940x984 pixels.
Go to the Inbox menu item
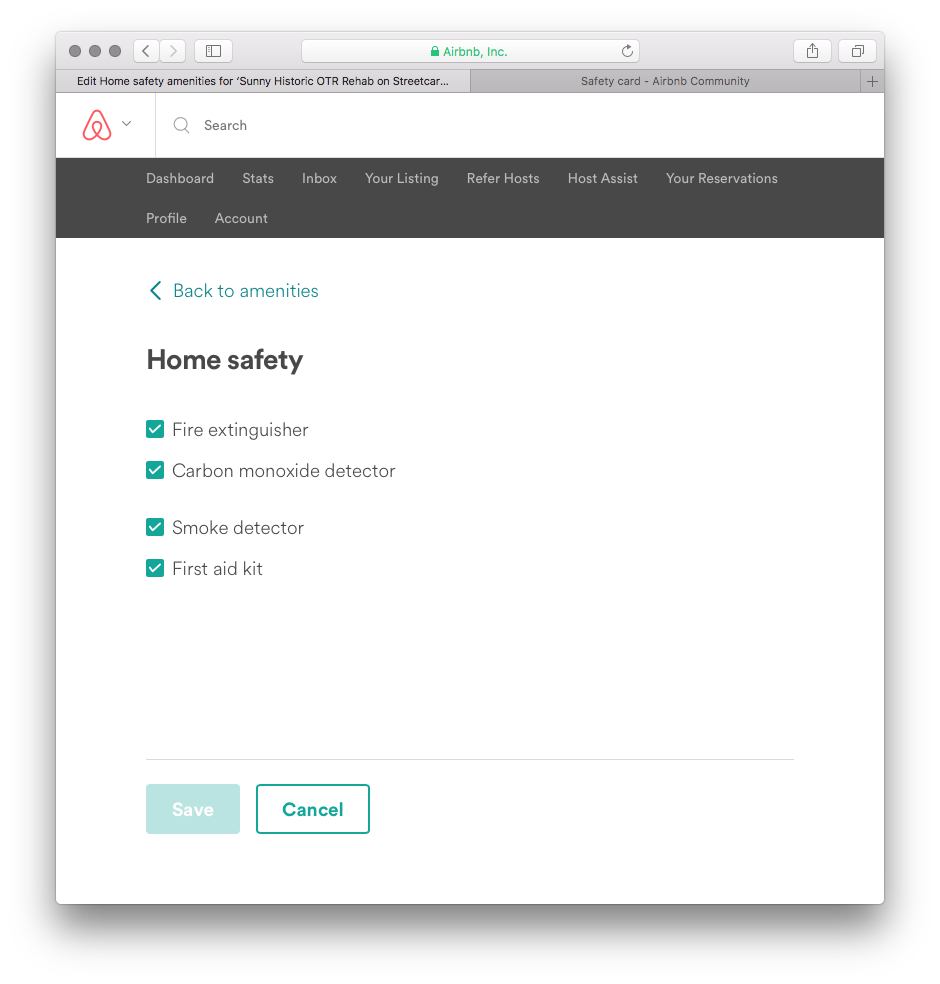click(319, 178)
